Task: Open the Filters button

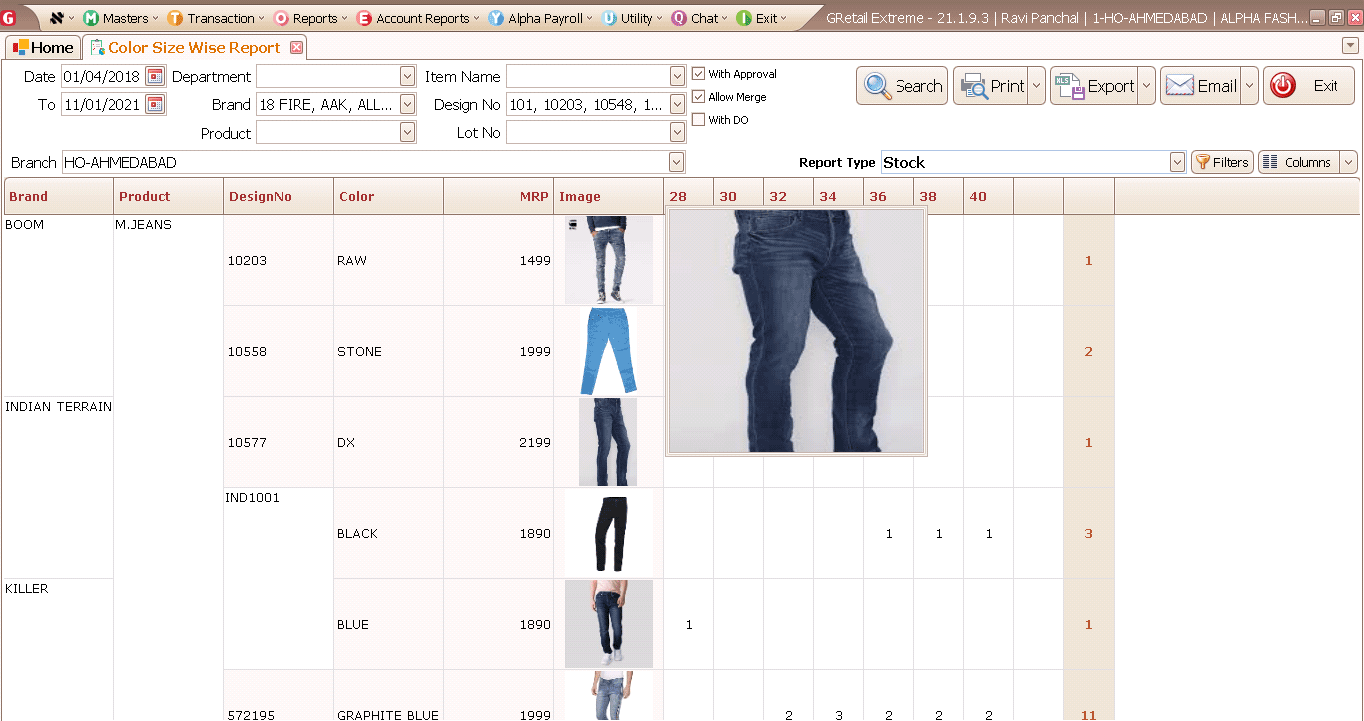Action: (x=1222, y=162)
